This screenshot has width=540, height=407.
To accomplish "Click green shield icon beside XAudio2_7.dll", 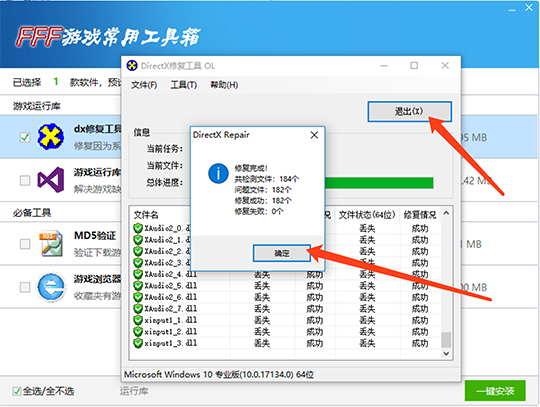I will [x=138, y=309].
